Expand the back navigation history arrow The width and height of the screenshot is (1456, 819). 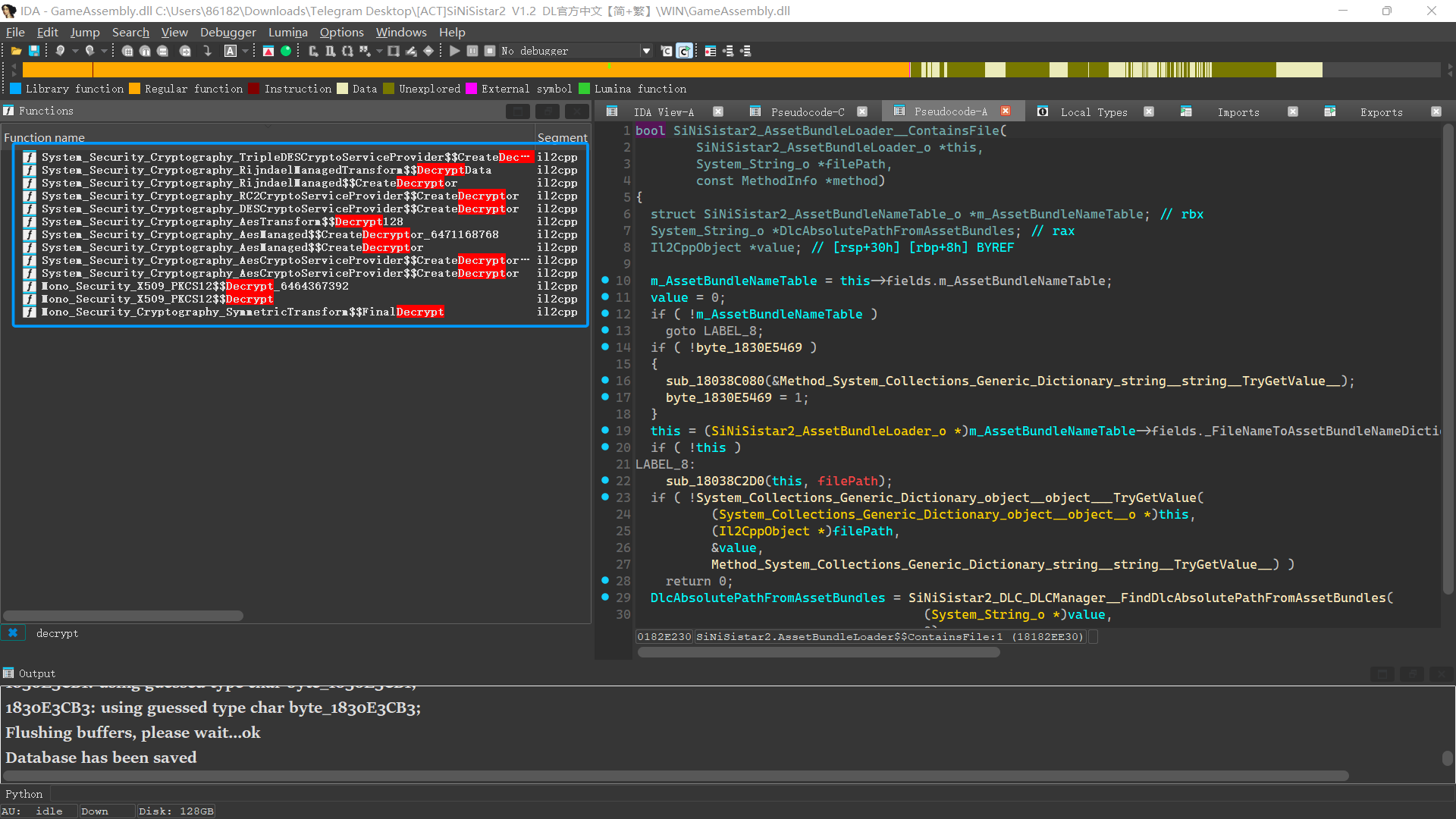[75, 51]
